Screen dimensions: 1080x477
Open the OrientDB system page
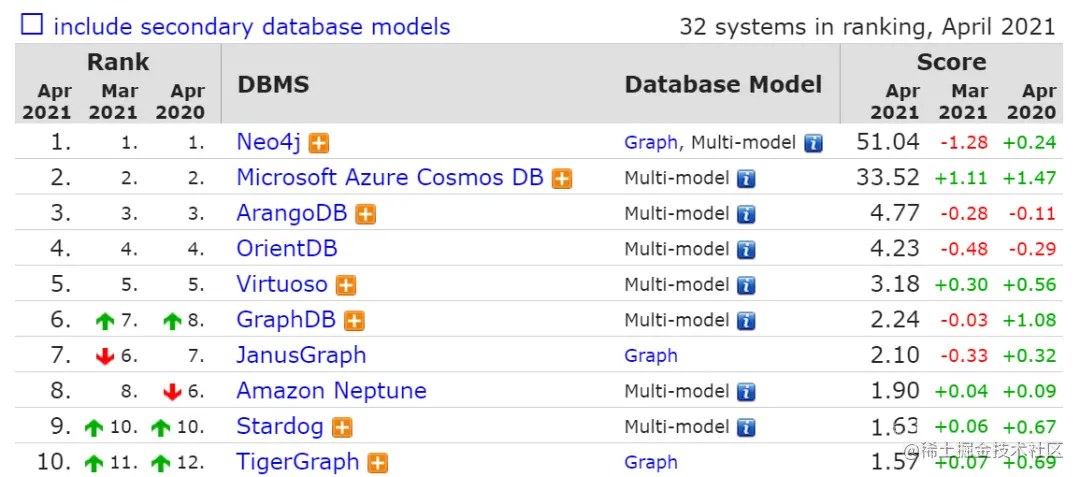[286, 249]
